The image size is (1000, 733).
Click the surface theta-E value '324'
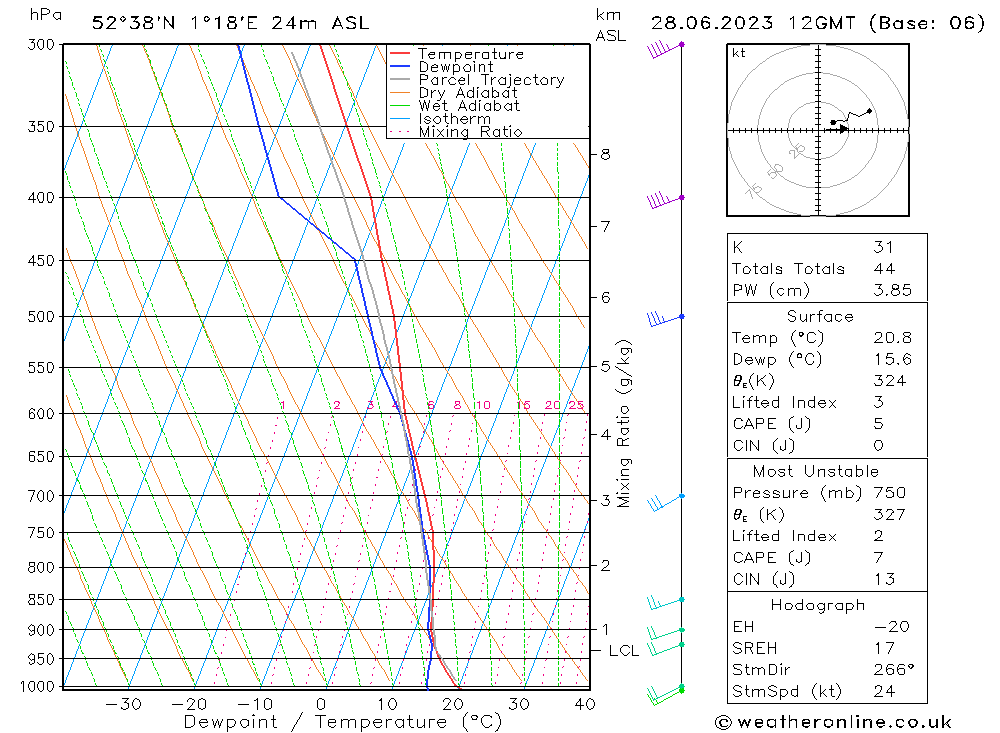890,381
